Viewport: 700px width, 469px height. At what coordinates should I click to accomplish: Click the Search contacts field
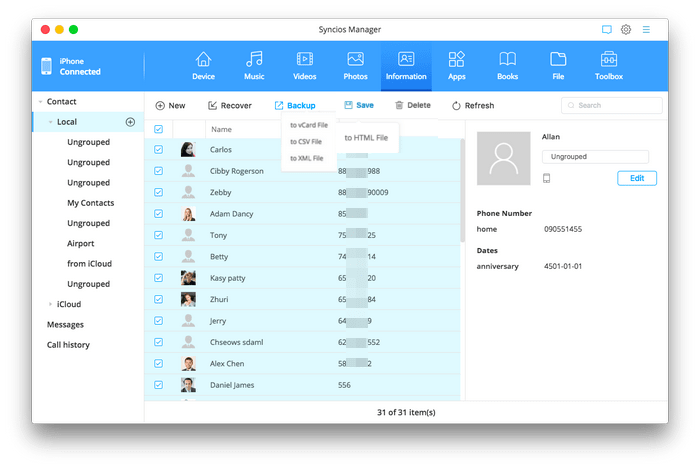pos(612,105)
